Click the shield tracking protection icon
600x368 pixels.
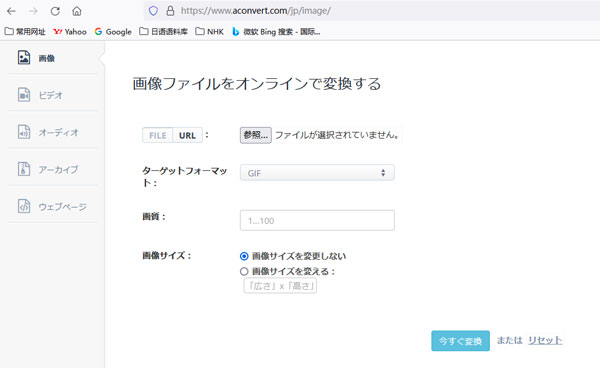point(153,11)
